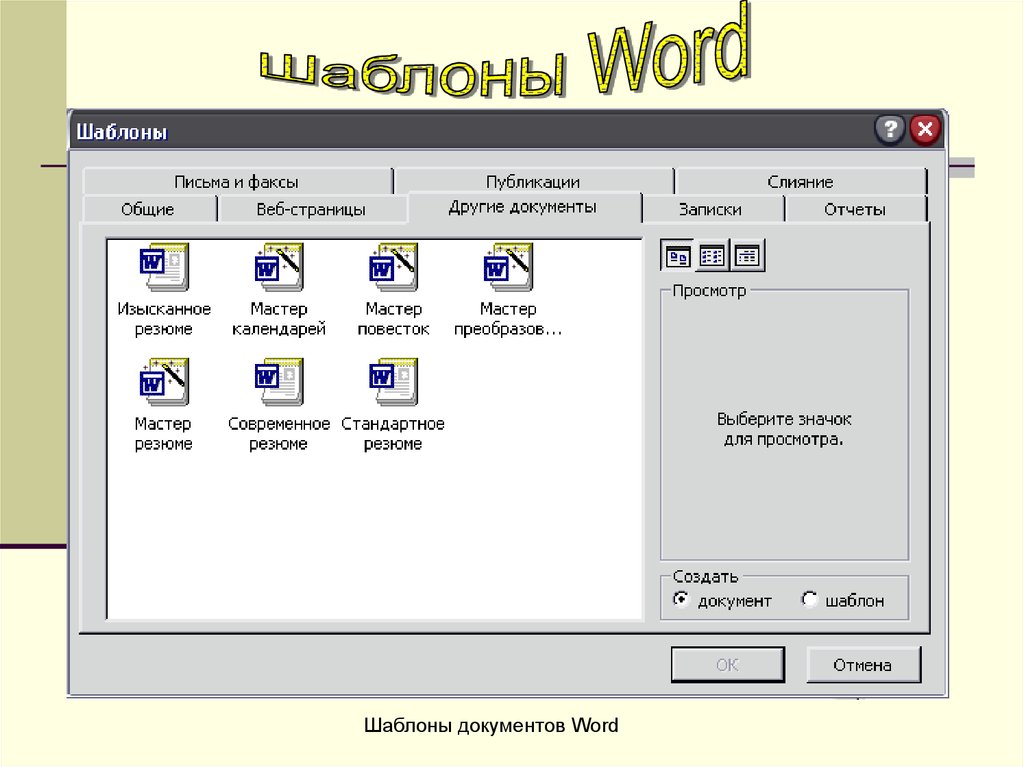Switch to the Общие tab

point(148,210)
